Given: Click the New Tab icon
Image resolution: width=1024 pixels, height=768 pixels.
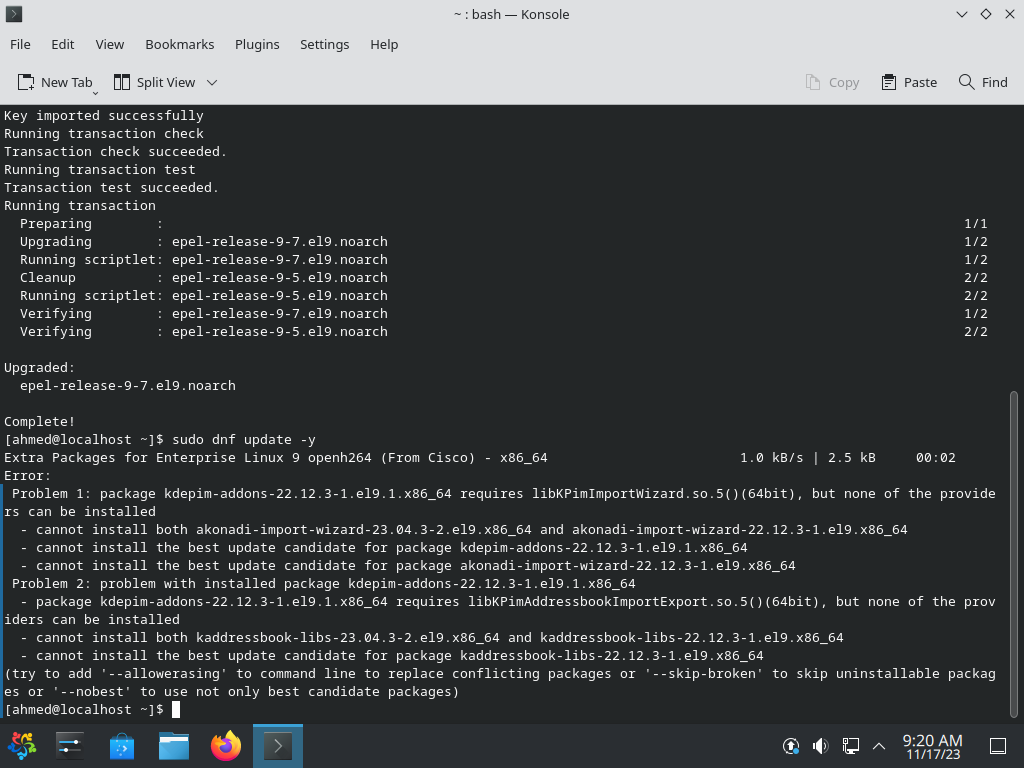Looking at the screenshot, I should [x=26, y=82].
